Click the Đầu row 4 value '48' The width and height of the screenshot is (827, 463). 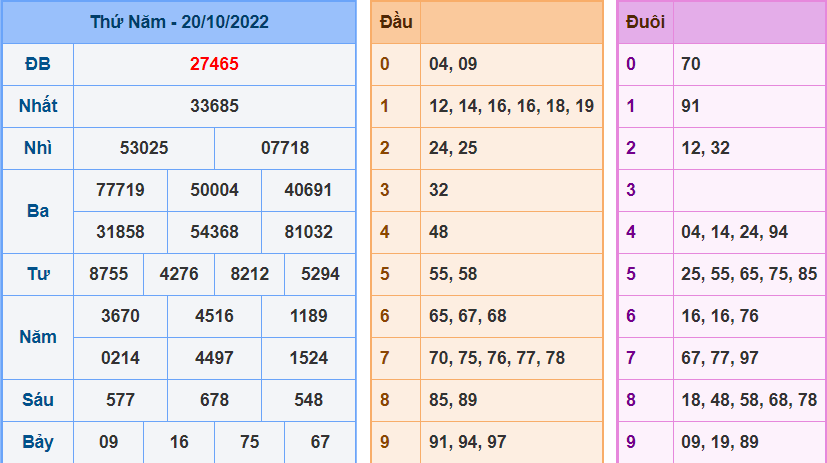click(439, 232)
